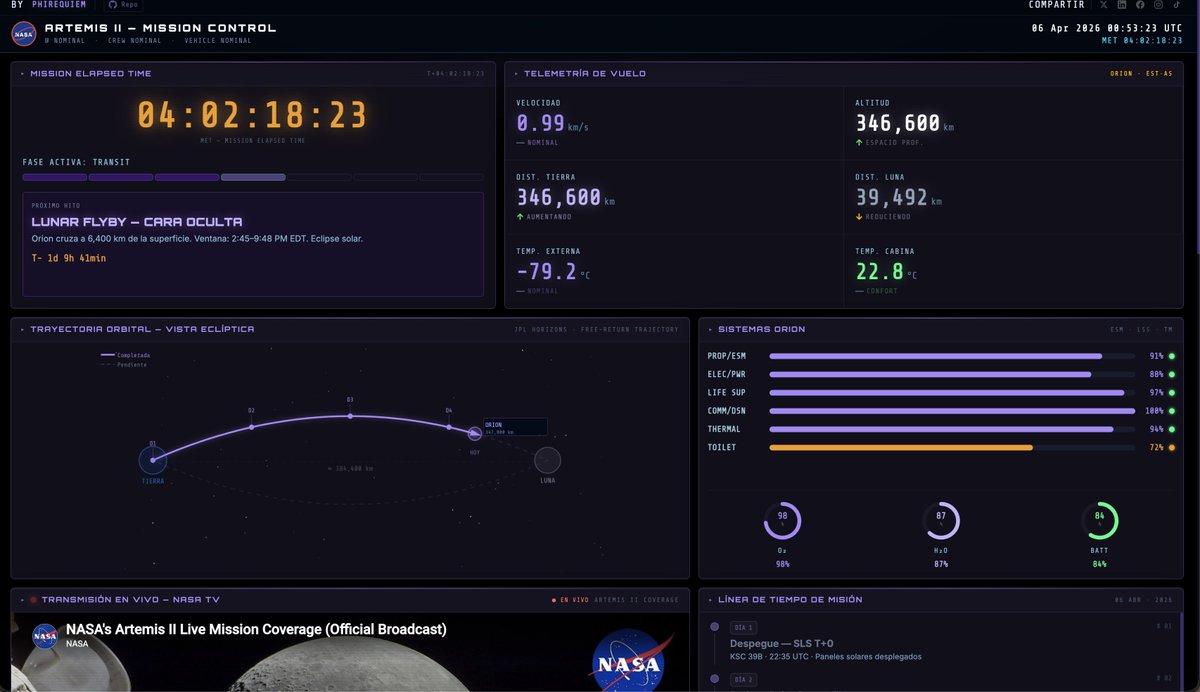Share via the TikTok icon

click(1177, 5)
